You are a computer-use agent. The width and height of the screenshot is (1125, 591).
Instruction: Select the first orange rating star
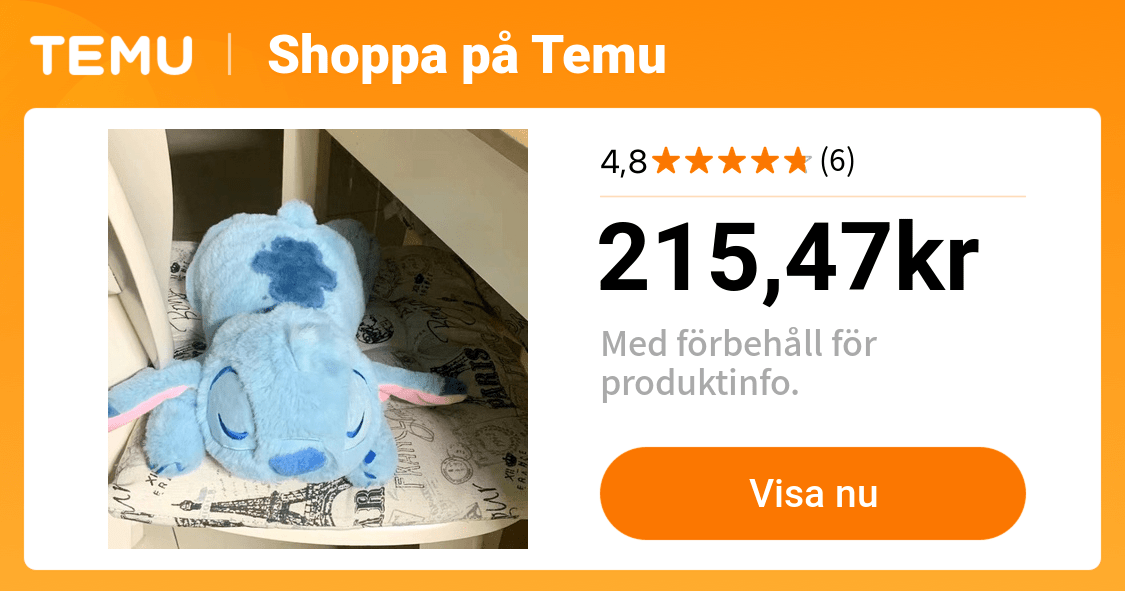tap(667, 161)
